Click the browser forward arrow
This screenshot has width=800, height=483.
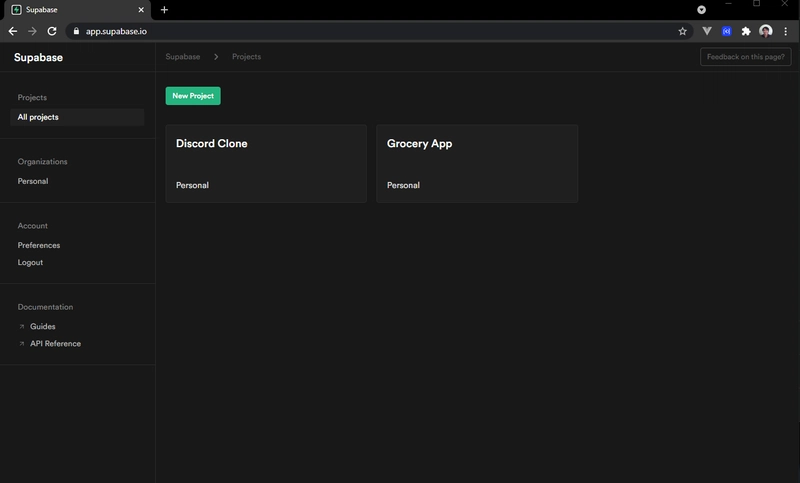point(32,31)
